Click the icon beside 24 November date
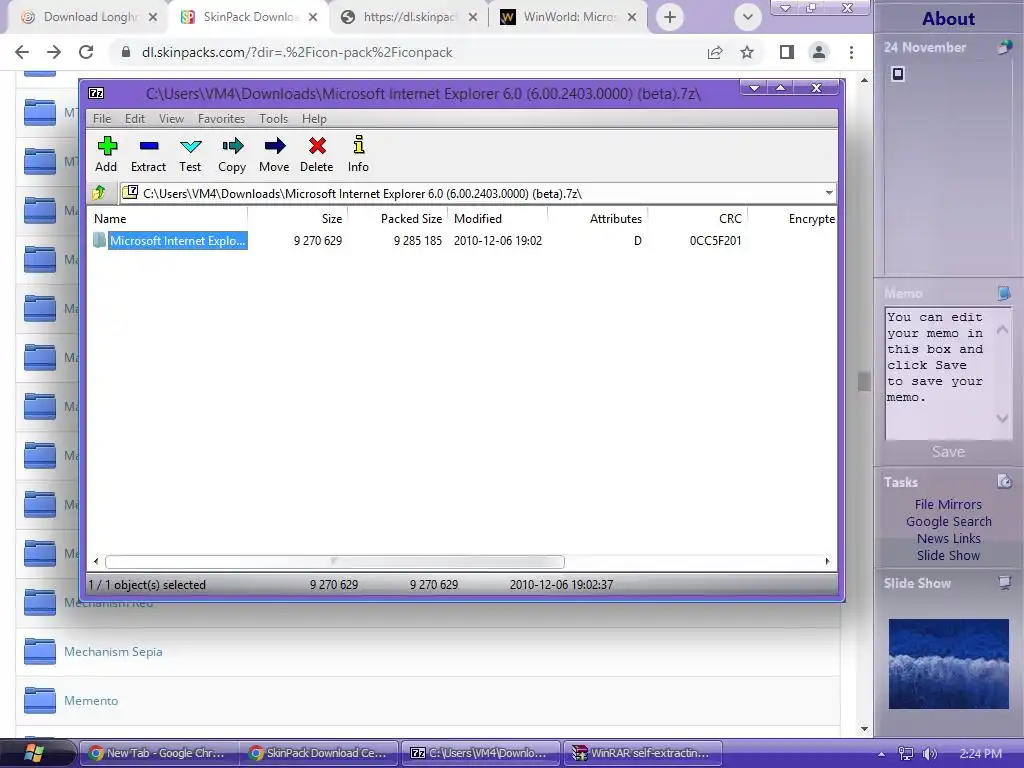 [1004, 47]
